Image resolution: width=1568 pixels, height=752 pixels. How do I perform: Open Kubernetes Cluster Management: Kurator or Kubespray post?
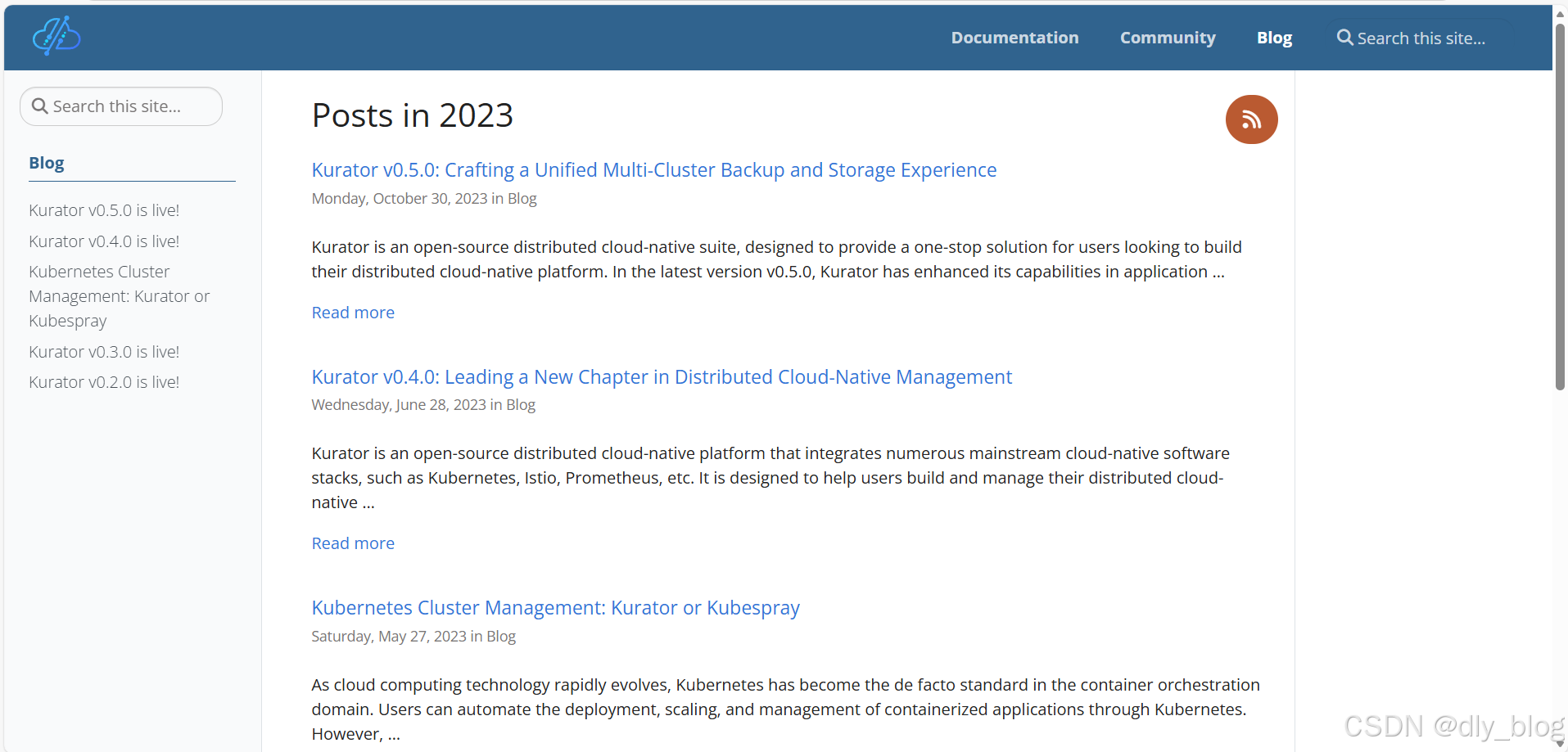[x=555, y=608]
